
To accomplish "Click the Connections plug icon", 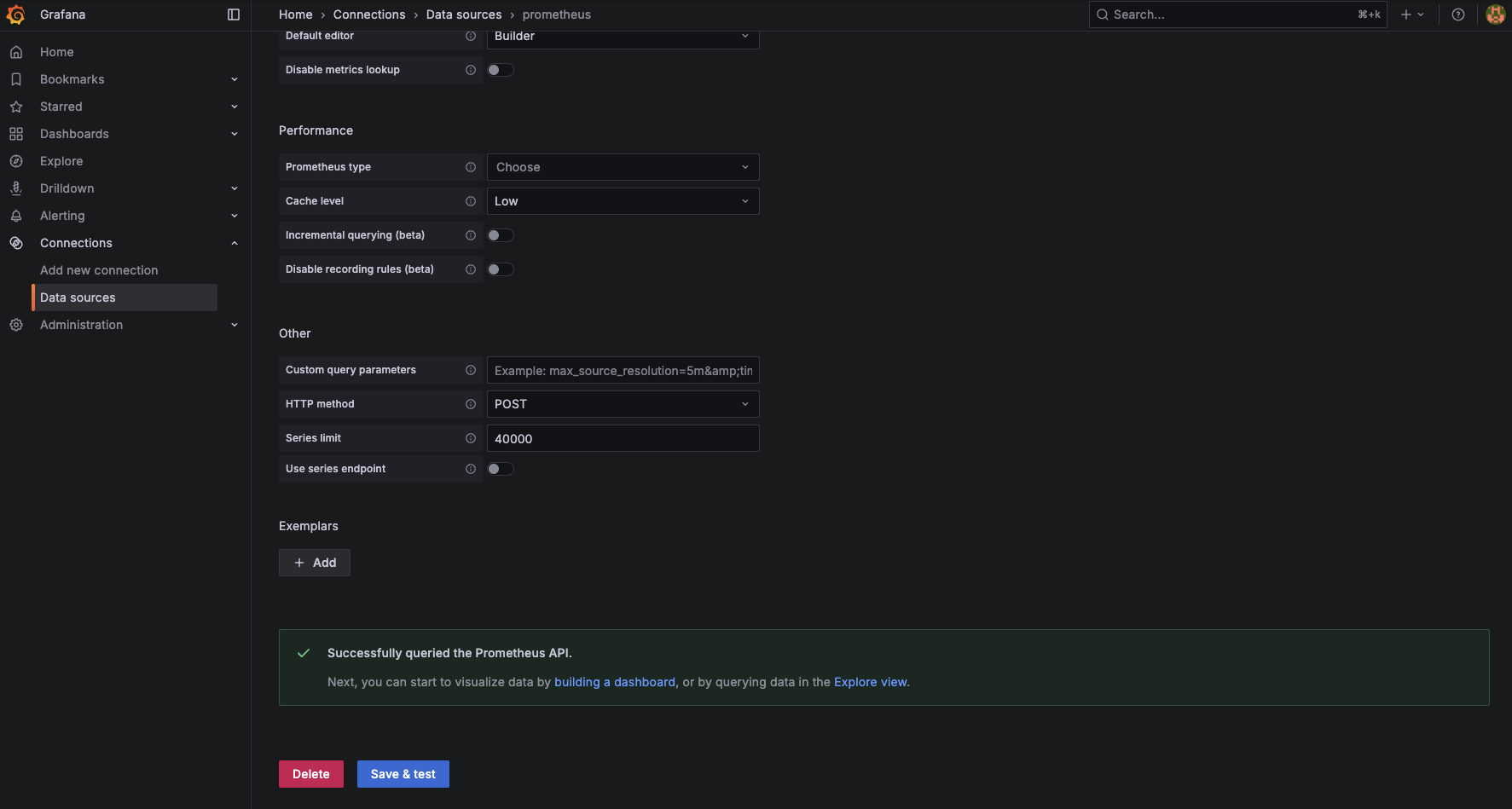I will (16, 243).
